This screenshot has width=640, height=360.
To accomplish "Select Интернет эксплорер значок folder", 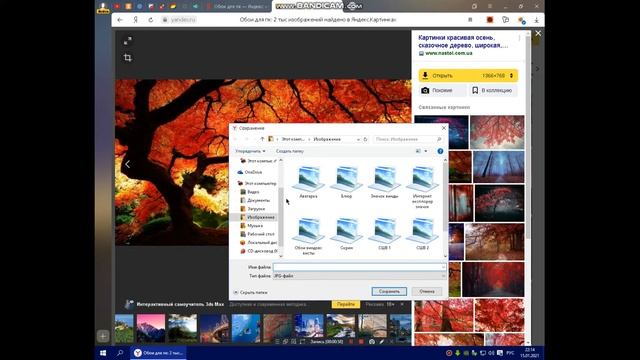I will pos(422,187).
